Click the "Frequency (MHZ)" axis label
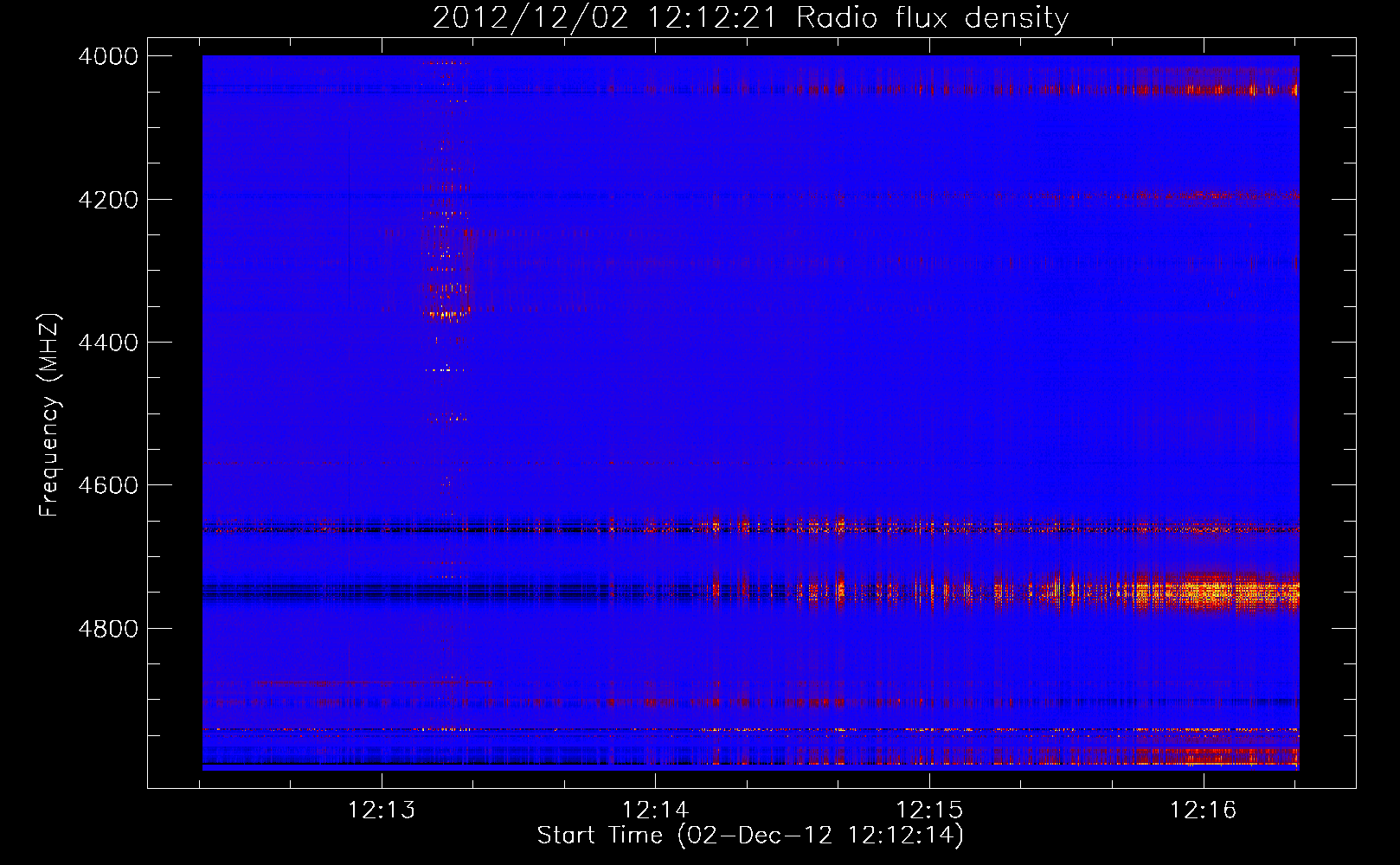The height and width of the screenshot is (865, 1400). (49, 415)
